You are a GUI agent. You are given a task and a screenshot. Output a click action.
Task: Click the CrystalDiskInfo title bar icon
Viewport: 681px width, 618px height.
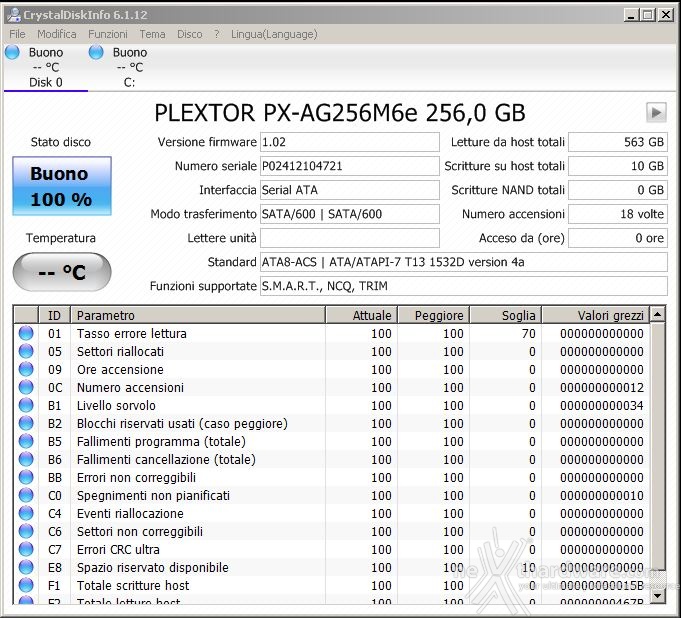point(14,15)
